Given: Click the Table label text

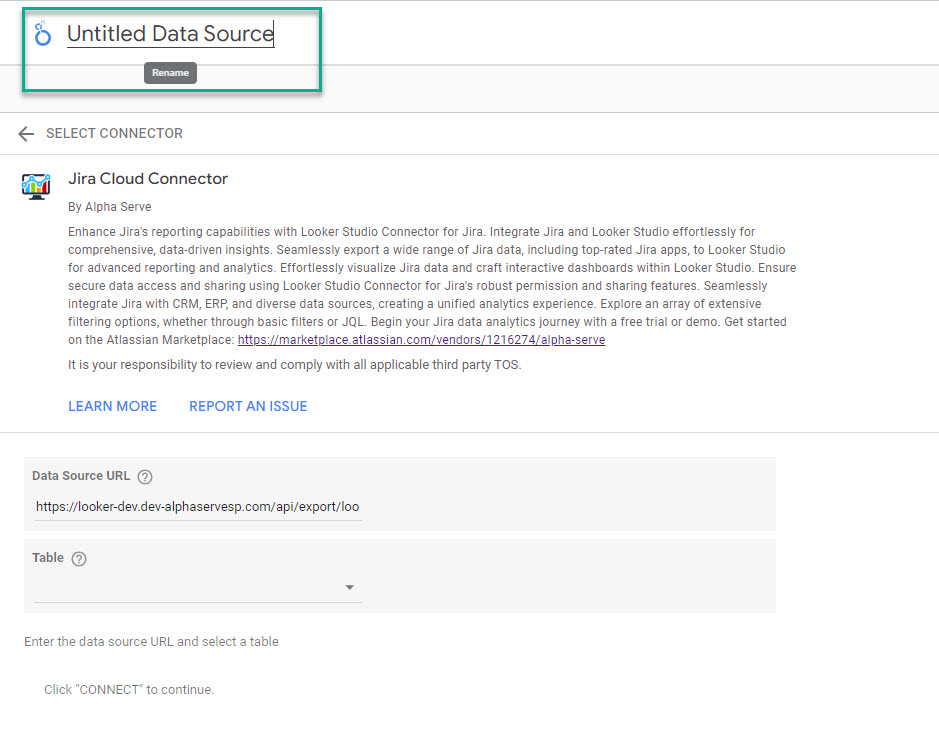Looking at the screenshot, I should coord(48,558).
